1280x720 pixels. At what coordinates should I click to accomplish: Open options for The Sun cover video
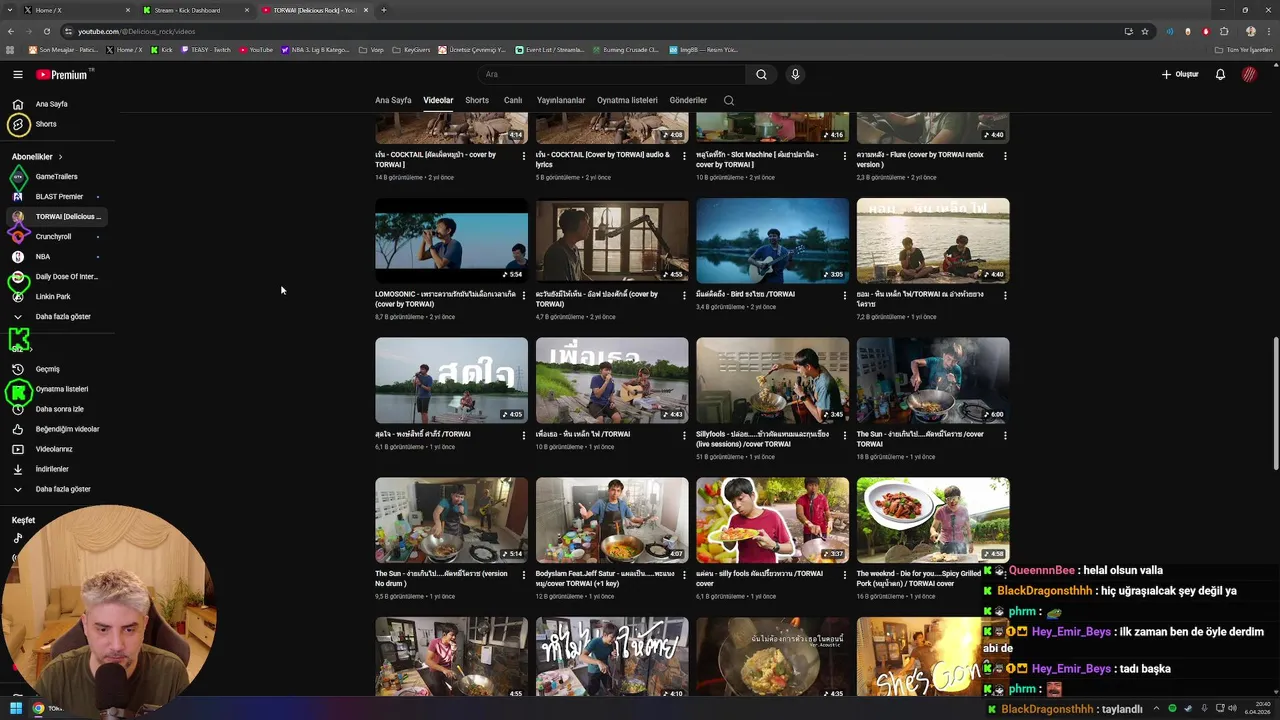(x=1005, y=435)
